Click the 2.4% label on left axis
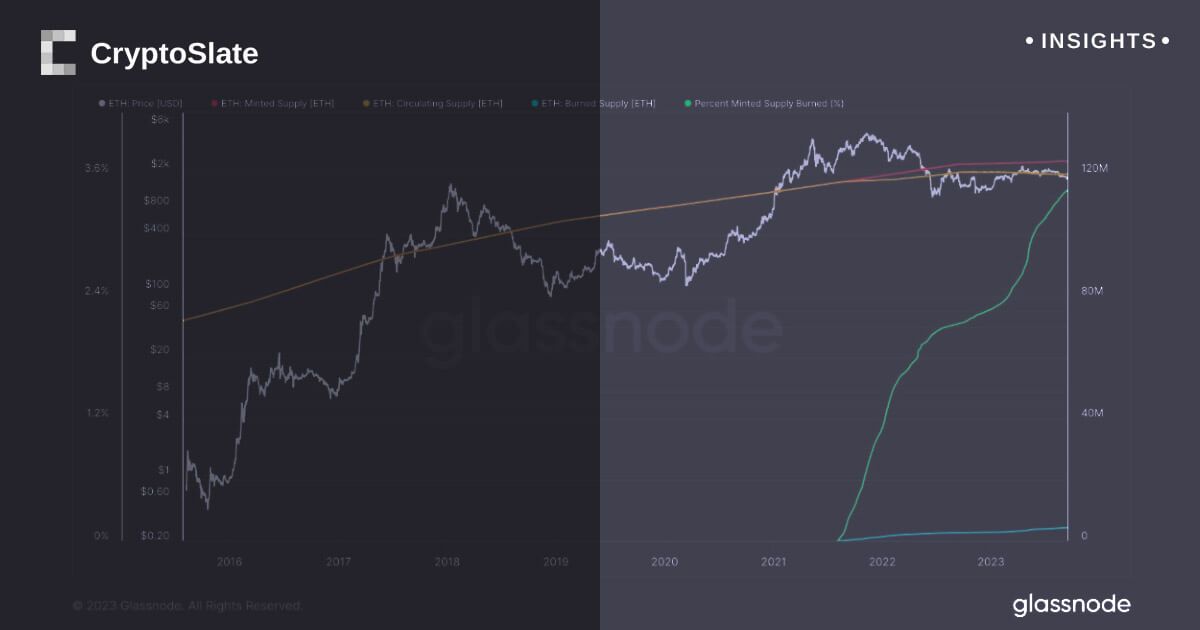The width and height of the screenshot is (1200, 630). pyautogui.click(x=97, y=291)
